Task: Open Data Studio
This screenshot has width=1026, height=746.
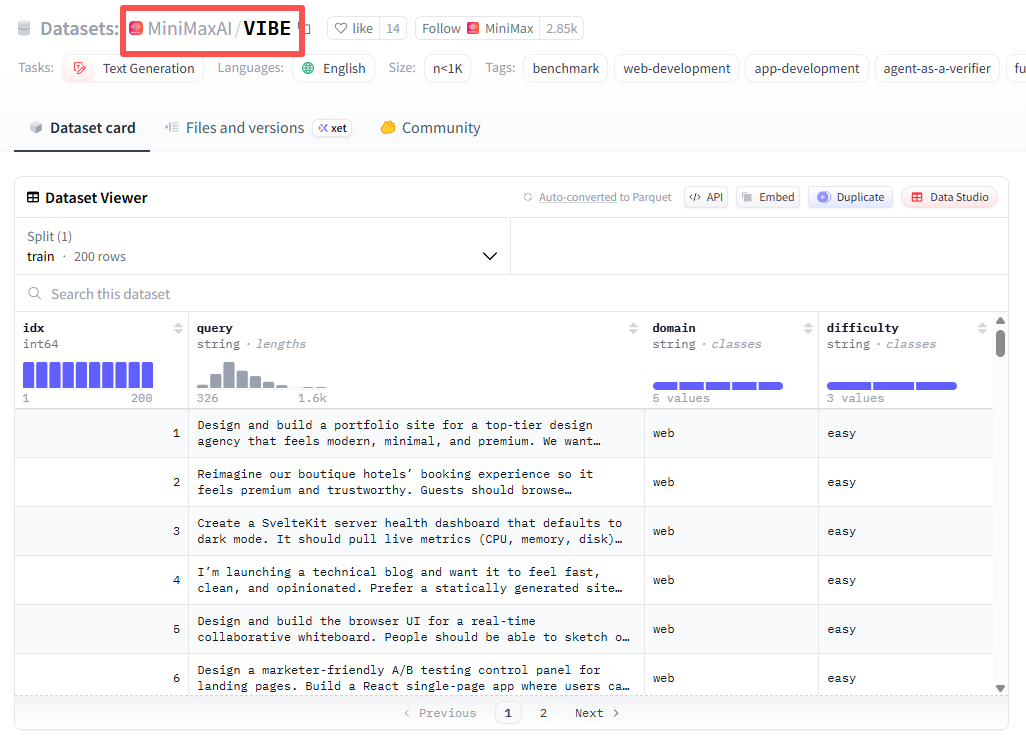Action: (949, 197)
